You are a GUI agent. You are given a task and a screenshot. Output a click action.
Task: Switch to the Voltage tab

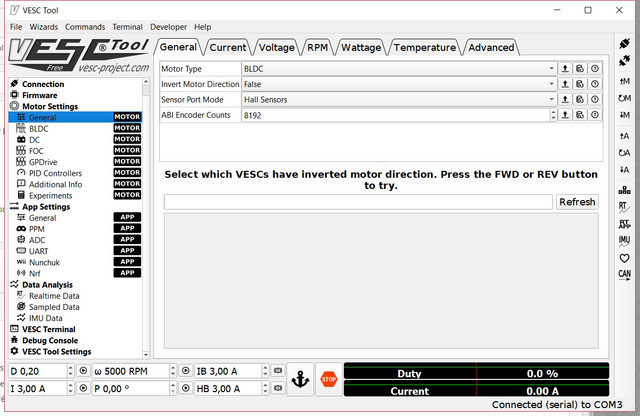[x=277, y=47]
